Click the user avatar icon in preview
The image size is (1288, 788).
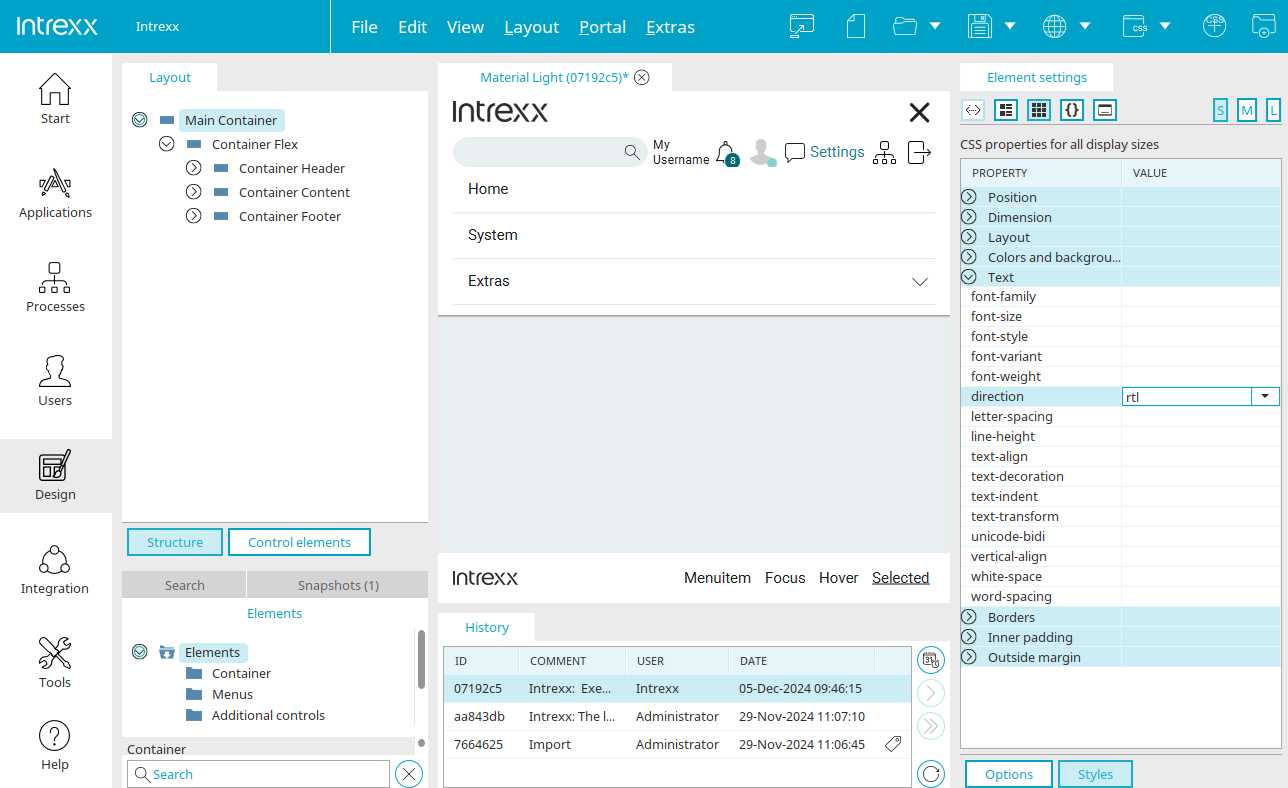tap(762, 152)
